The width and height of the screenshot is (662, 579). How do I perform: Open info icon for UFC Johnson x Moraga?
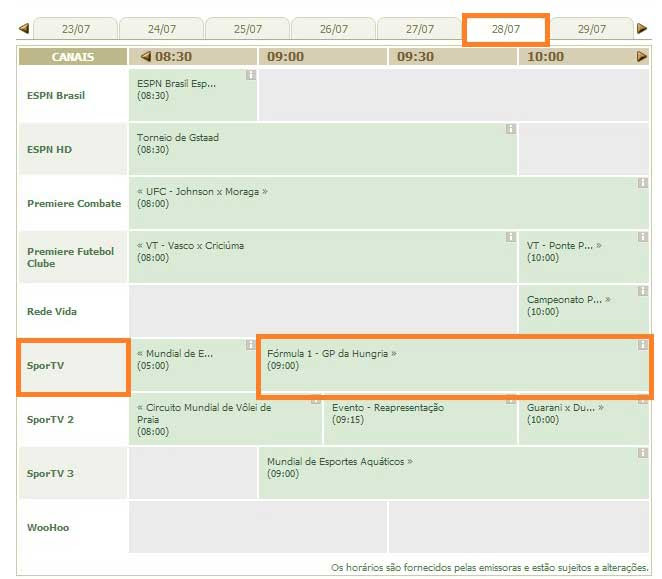[x=643, y=183]
